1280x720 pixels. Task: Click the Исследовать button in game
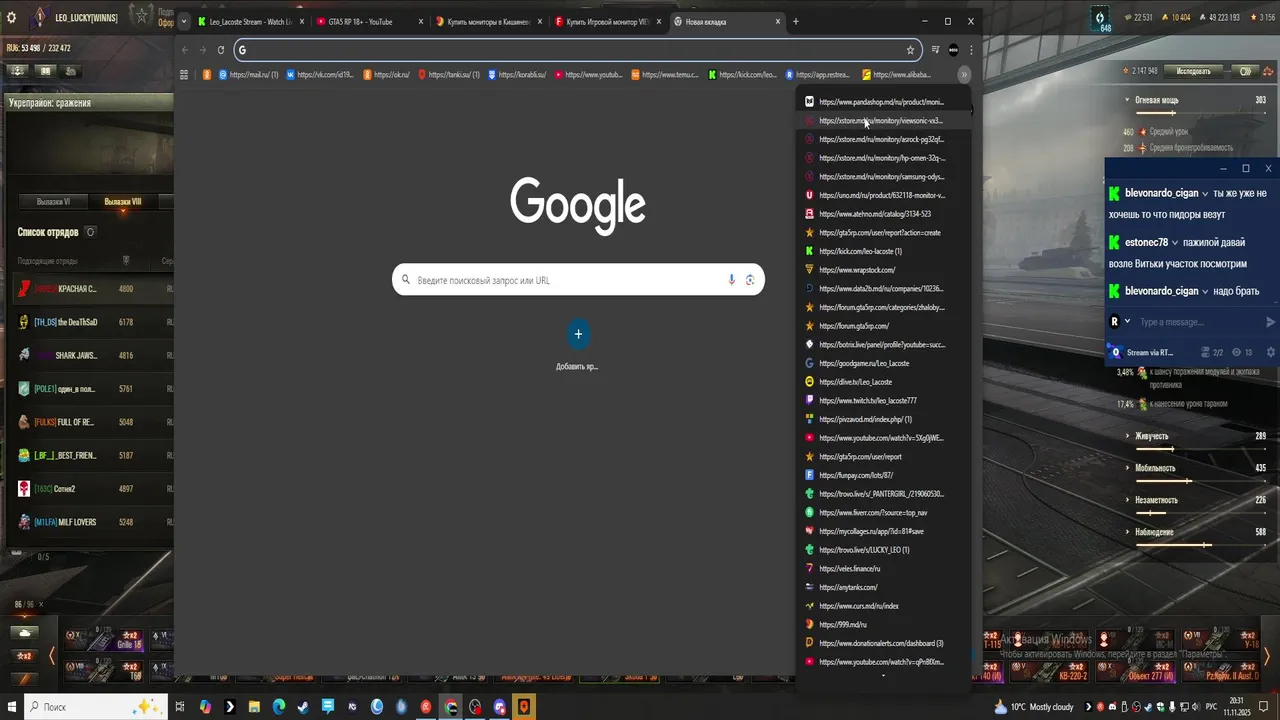coord(1193,71)
